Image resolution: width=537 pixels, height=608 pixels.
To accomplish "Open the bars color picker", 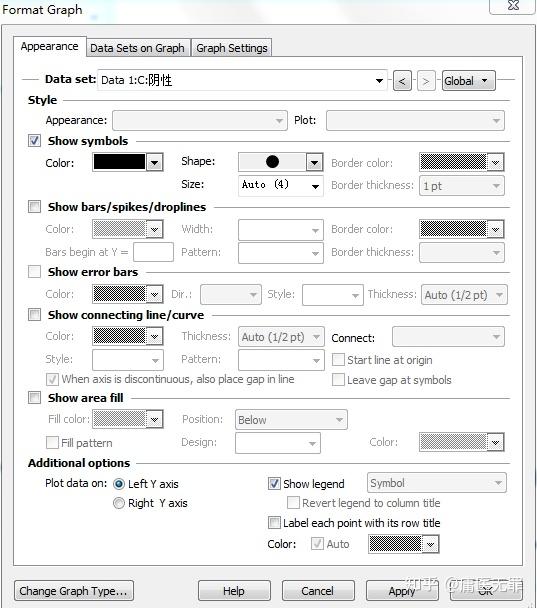I will (128, 229).
